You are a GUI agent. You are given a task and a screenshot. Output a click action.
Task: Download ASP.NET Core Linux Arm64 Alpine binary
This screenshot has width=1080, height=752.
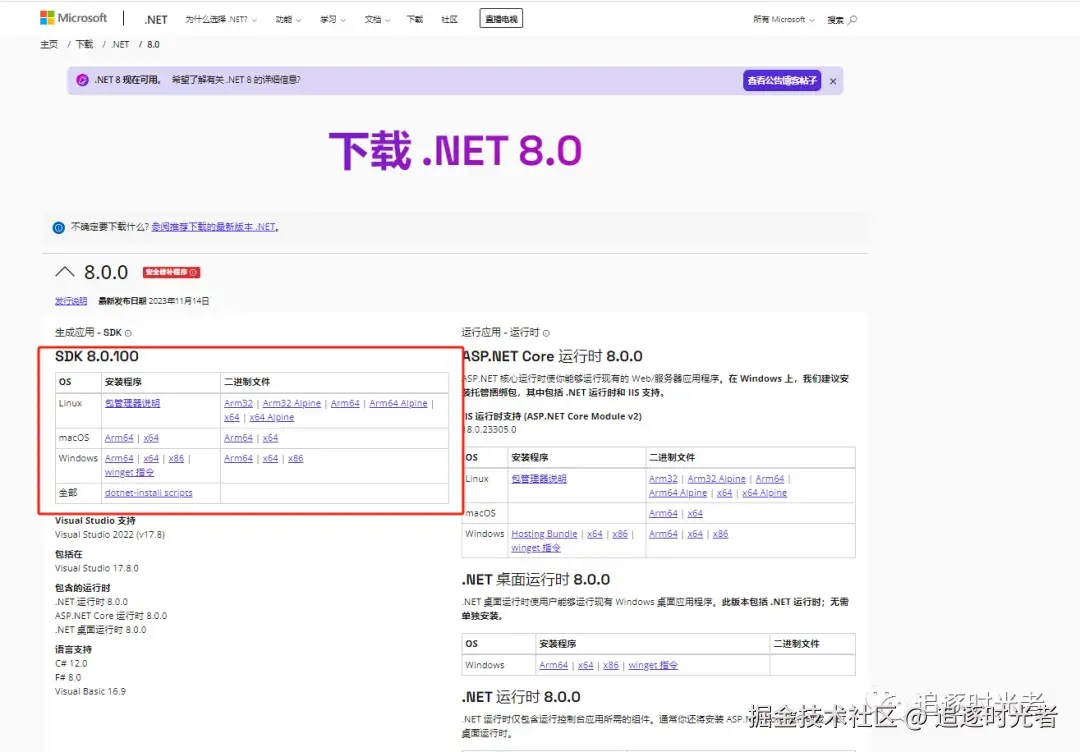pos(678,493)
